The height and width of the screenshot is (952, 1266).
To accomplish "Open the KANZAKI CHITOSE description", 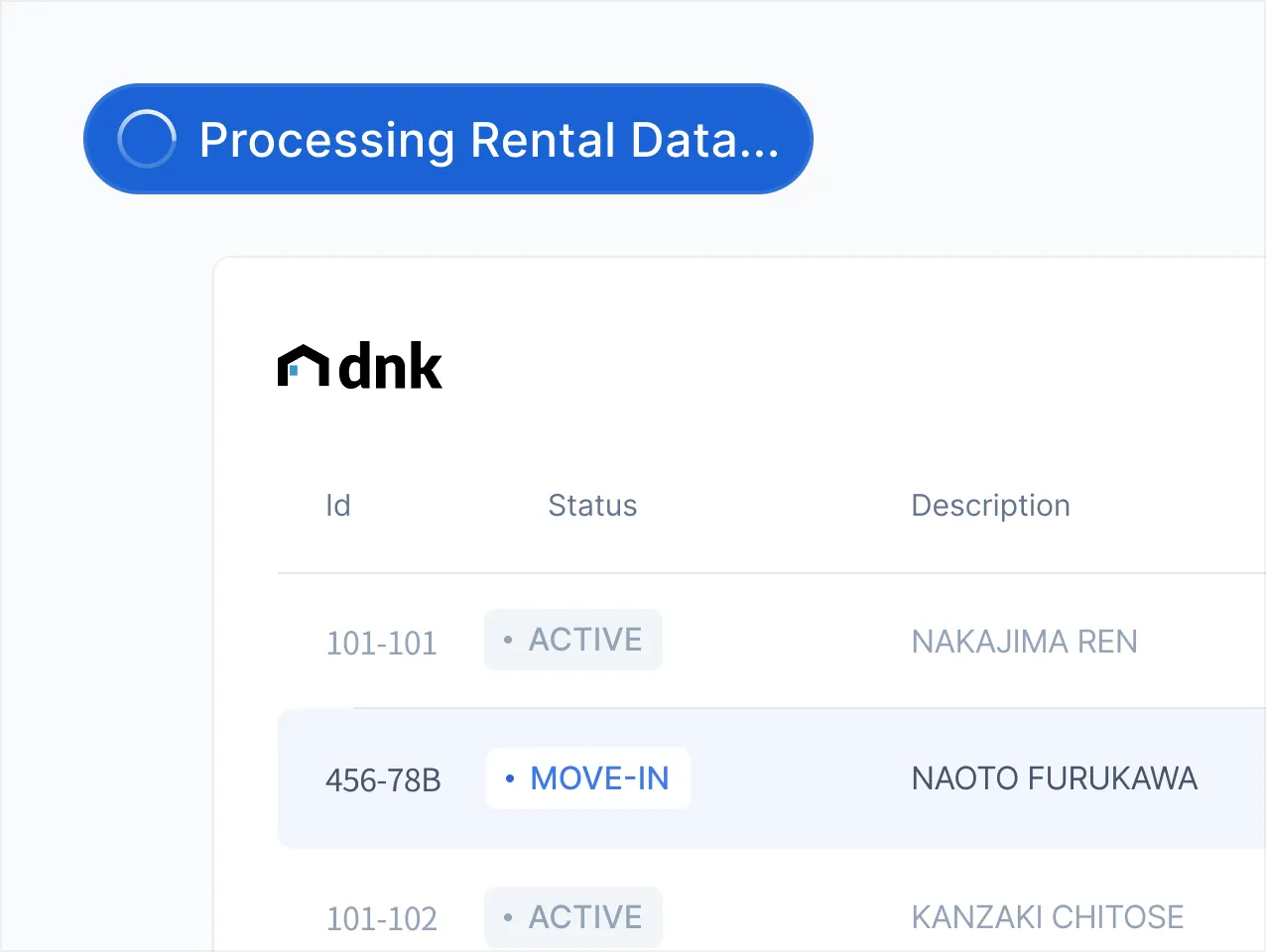I will pyautogui.click(x=1047, y=917).
